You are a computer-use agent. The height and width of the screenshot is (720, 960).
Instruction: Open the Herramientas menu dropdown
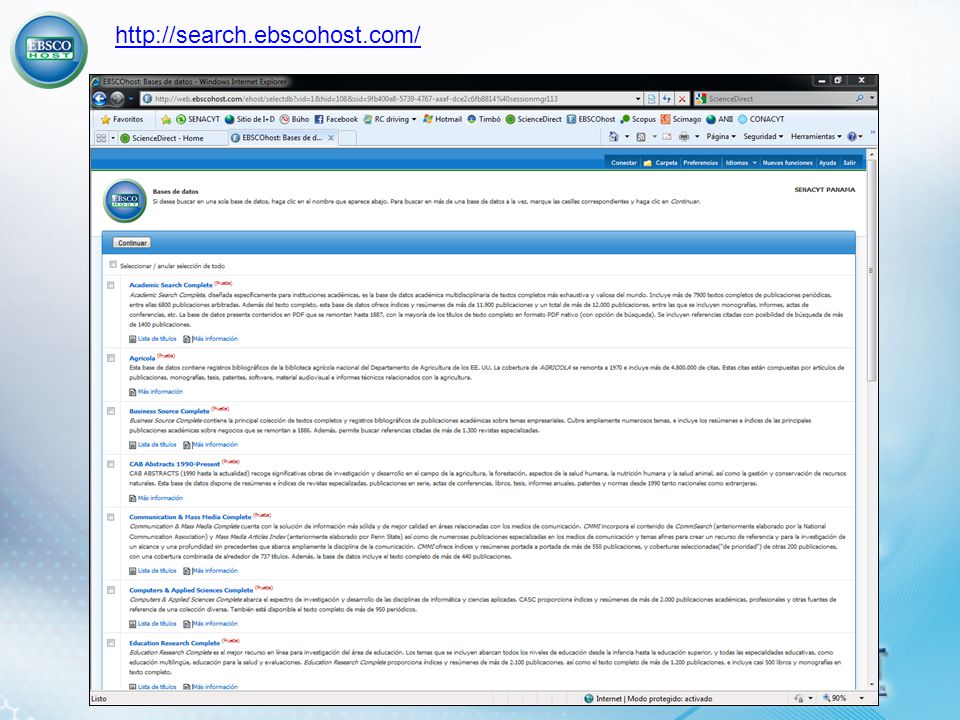coord(816,137)
